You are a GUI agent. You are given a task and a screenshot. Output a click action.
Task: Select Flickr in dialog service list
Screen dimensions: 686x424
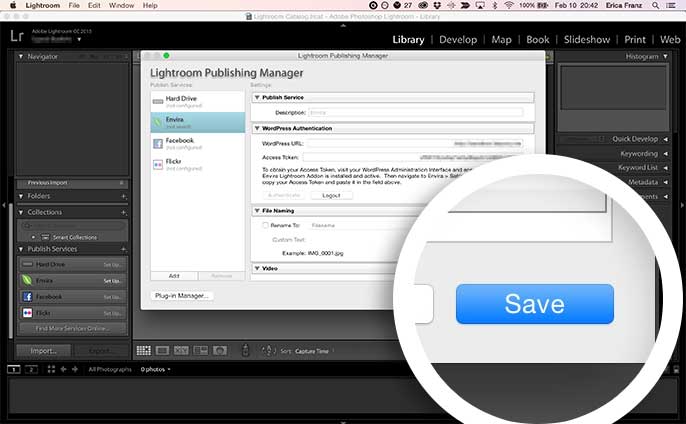click(x=198, y=164)
